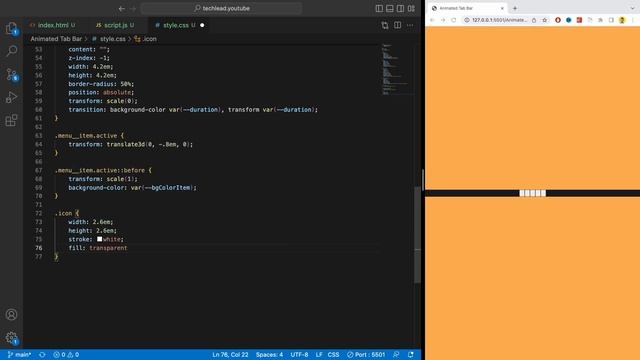Viewport: 640px width, 360px height.
Task: Open a new browser tab
Action: (x=515, y=8)
